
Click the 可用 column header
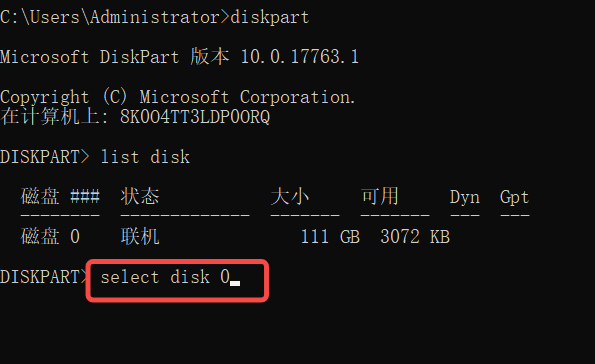379,197
